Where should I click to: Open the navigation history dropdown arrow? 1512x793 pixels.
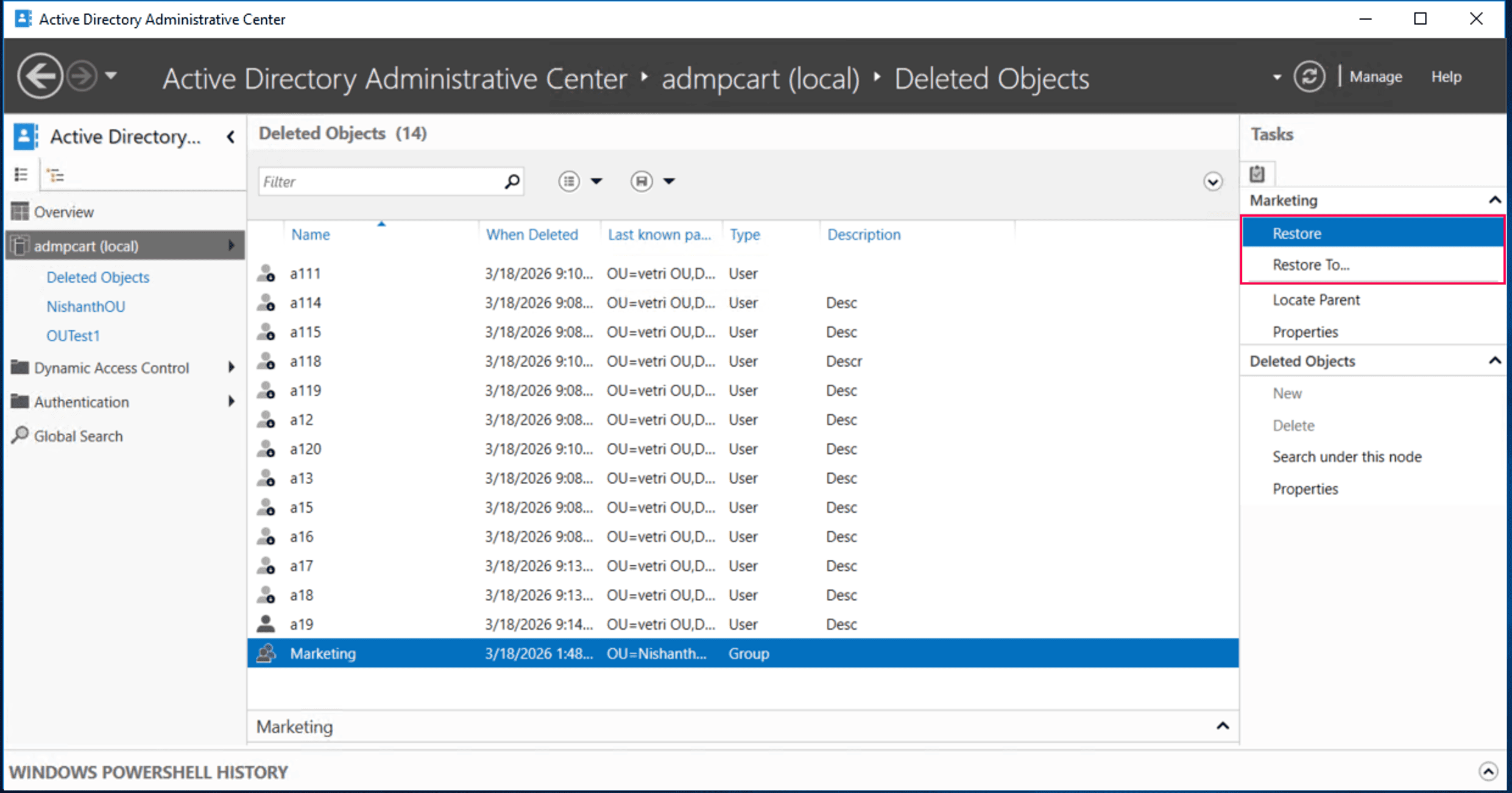[x=111, y=75]
